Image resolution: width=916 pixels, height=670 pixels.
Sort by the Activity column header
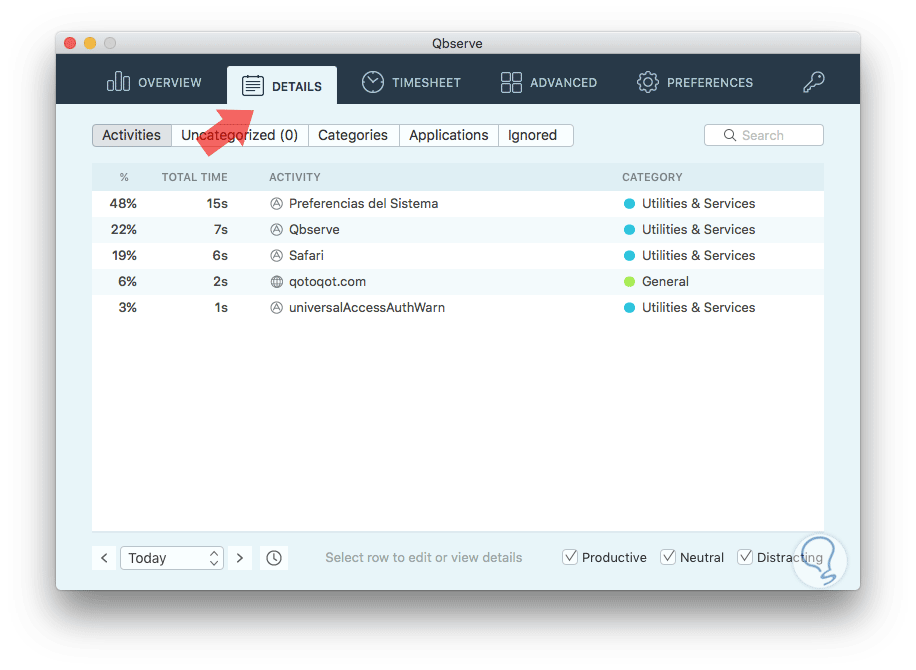click(294, 178)
